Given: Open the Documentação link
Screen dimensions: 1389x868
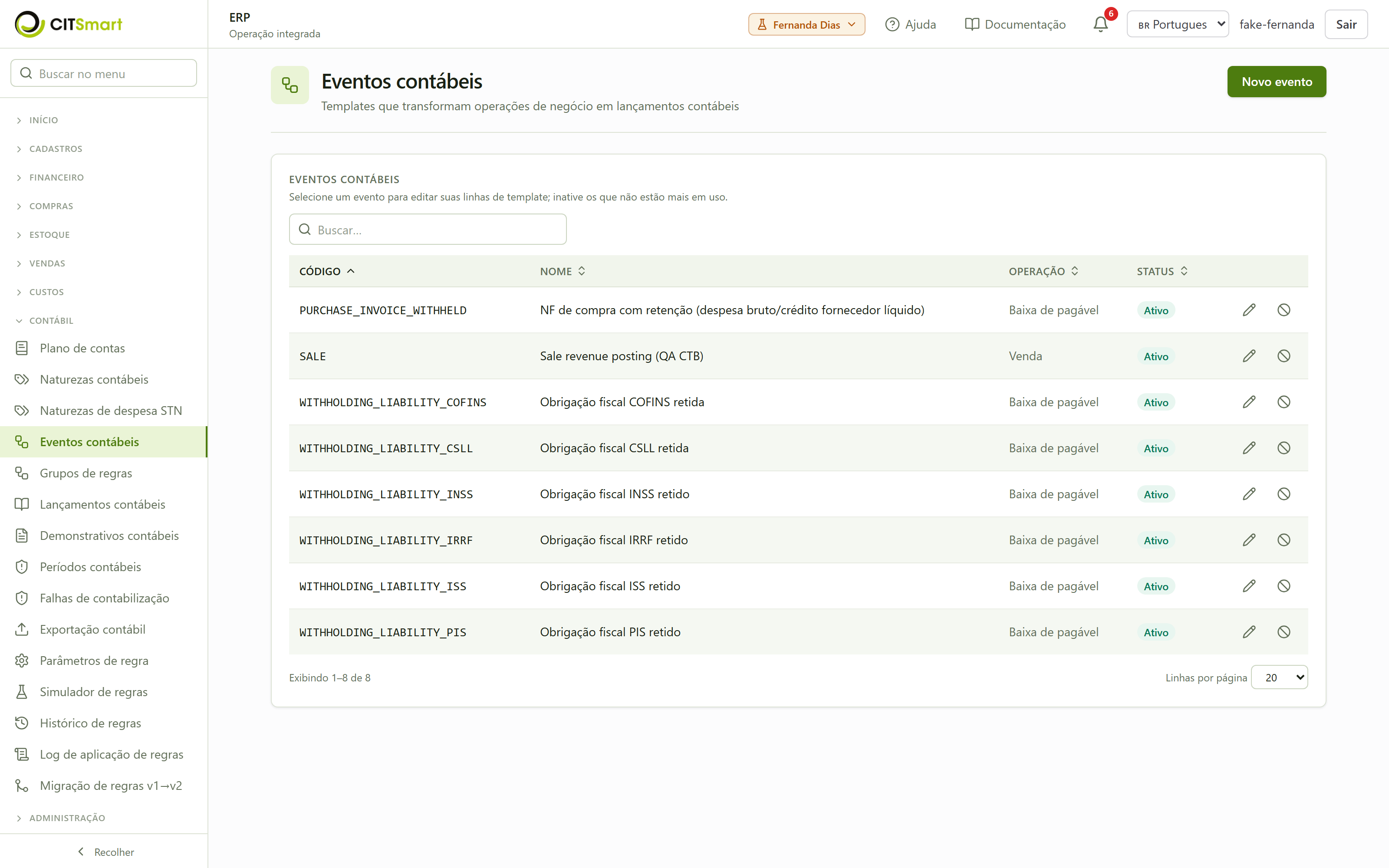Looking at the screenshot, I should (1015, 24).
